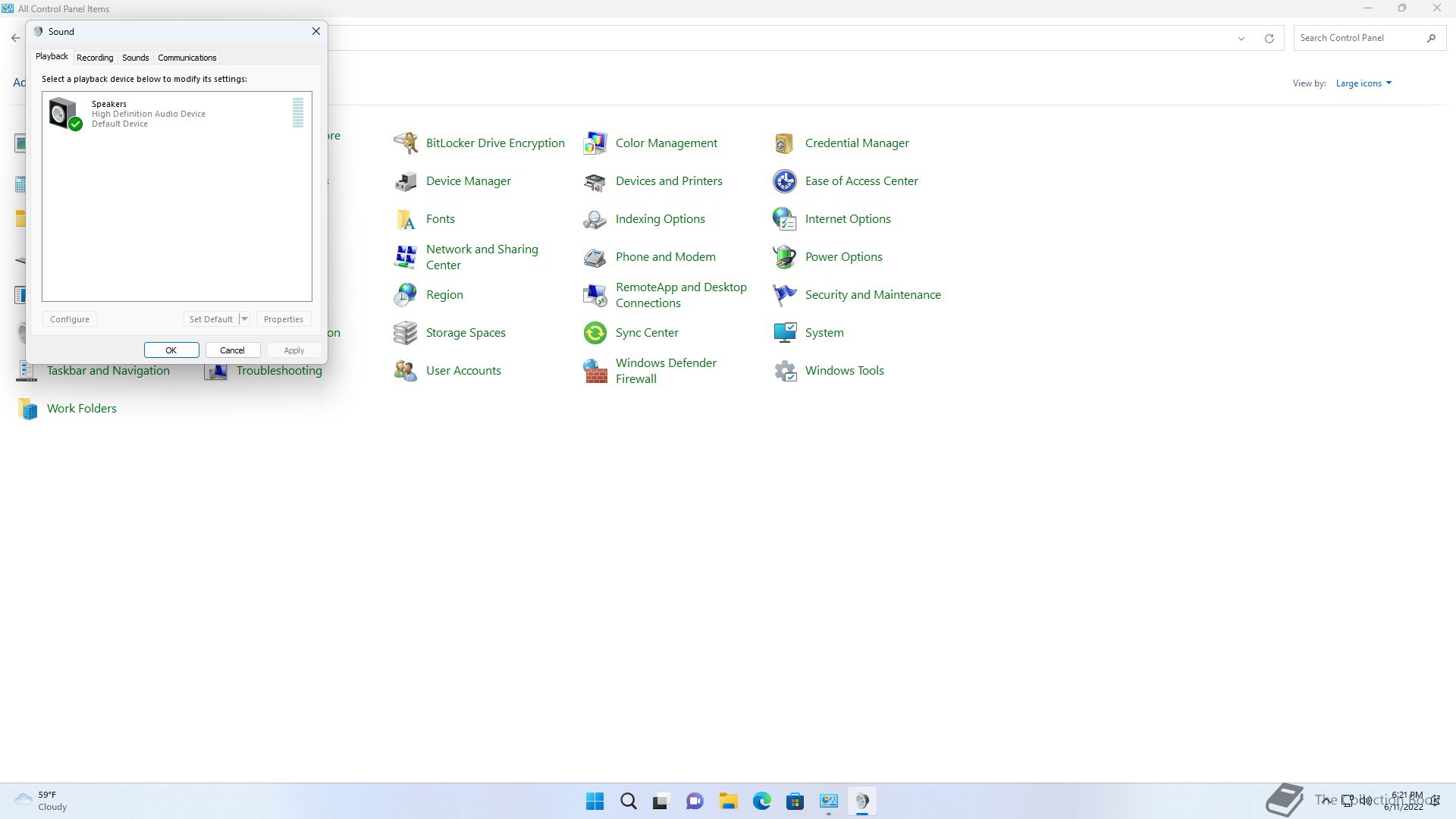Open Credential Manager safe icon

[x=785, y=143]
